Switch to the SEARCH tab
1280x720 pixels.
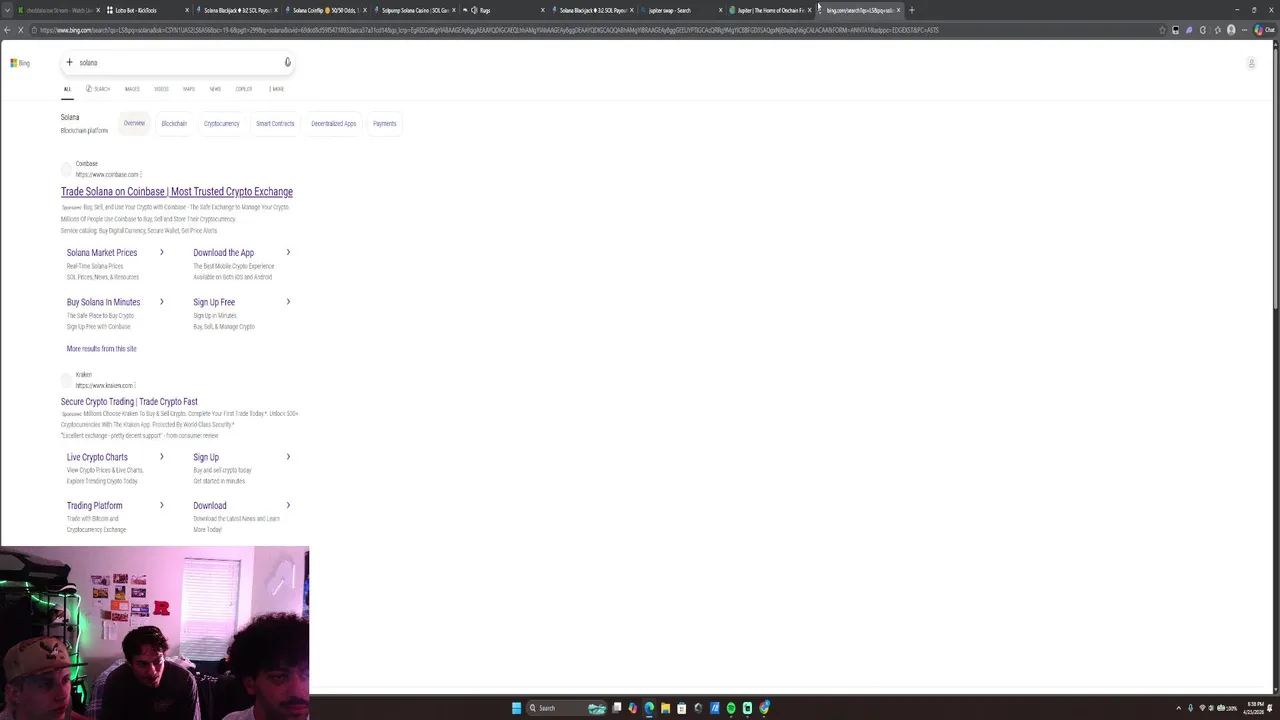98,89
